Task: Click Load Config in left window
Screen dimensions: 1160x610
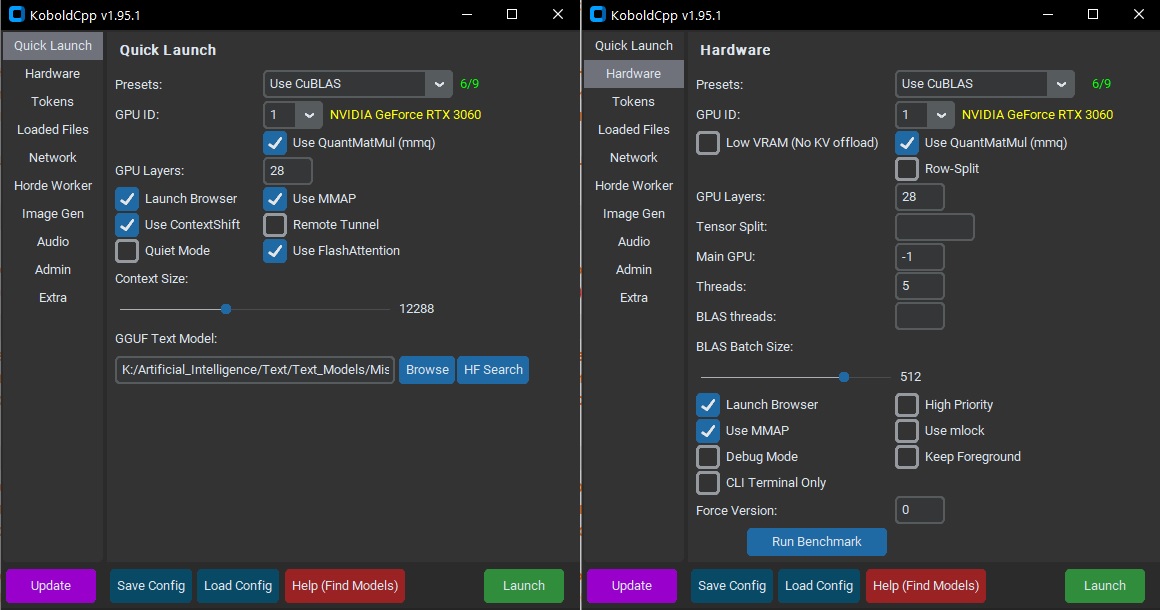Action: click(237, 586)
